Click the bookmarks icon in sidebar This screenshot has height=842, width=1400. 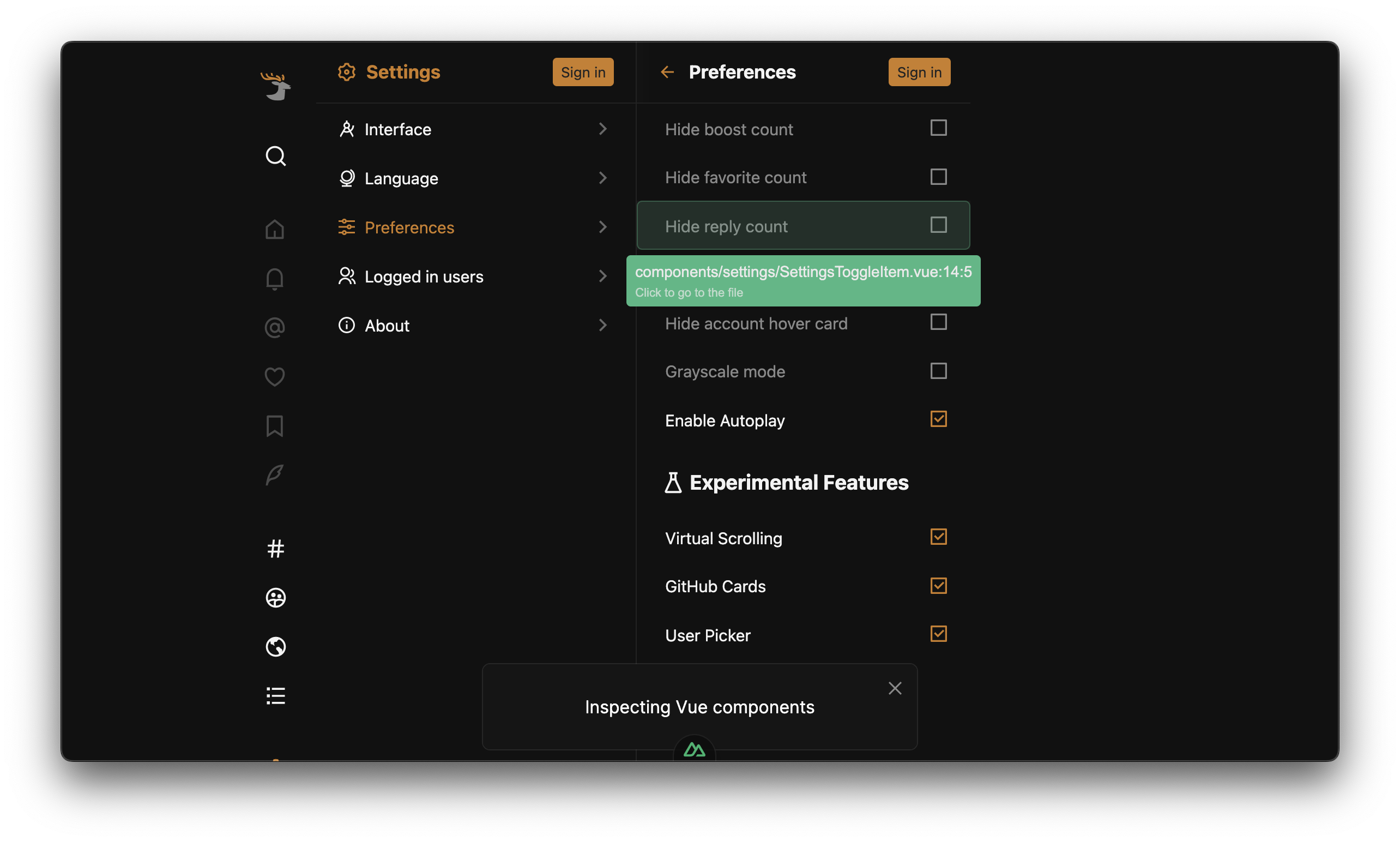(x=275, y=425)
